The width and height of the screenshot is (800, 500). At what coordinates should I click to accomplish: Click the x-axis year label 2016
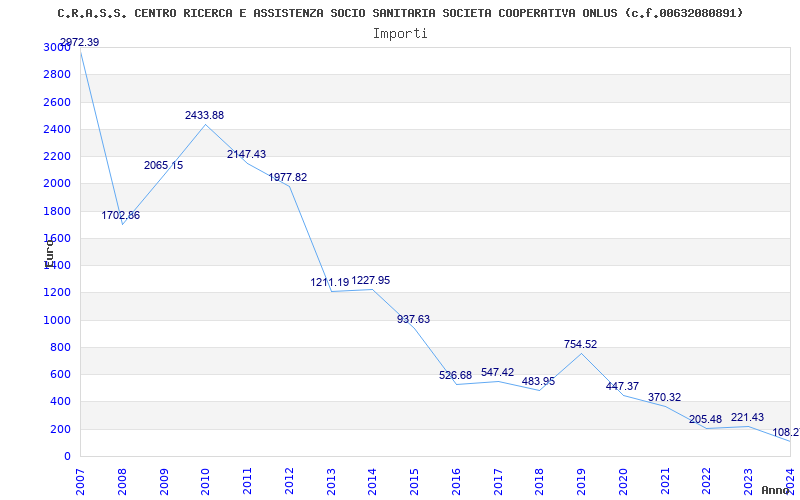click(456, 482)
